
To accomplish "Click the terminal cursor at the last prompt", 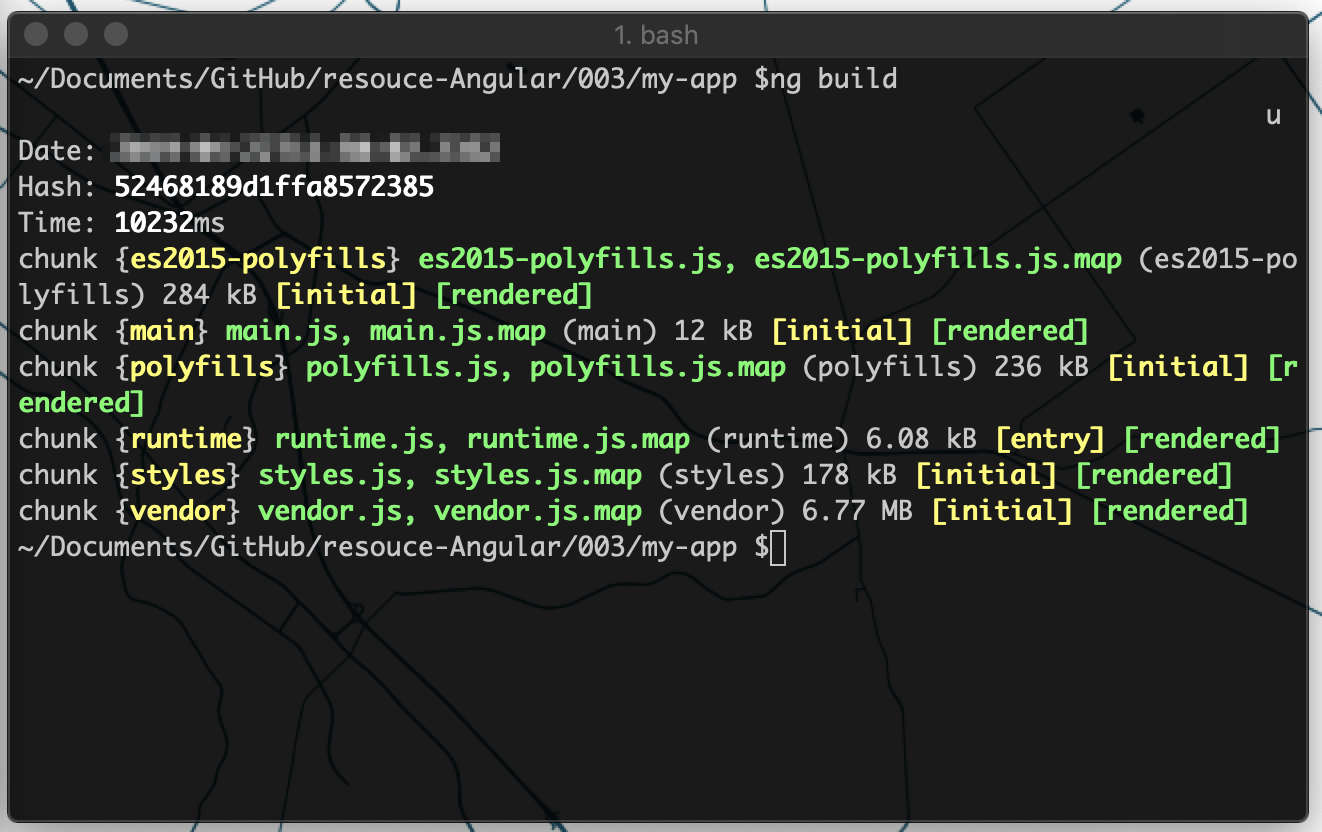I will click(779, 547).
